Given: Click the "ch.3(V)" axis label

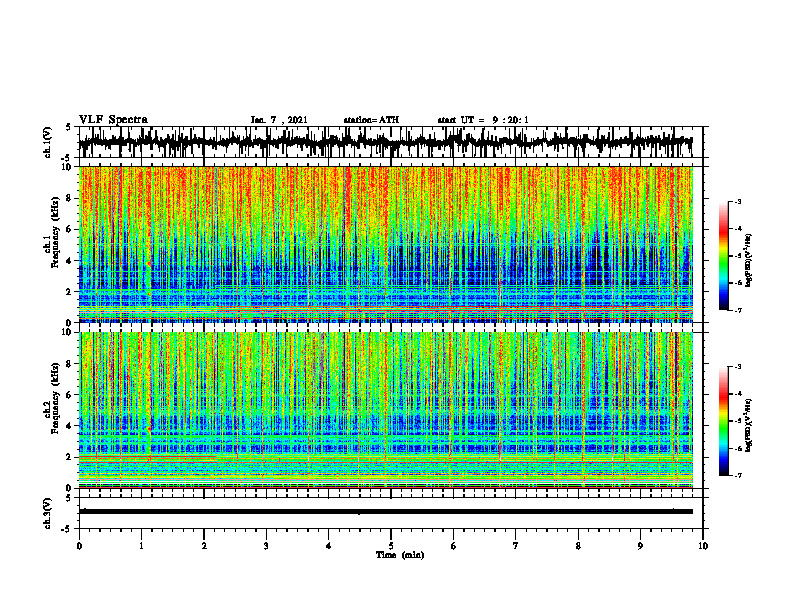Looking at the screenshot, I should coord(48,514).
